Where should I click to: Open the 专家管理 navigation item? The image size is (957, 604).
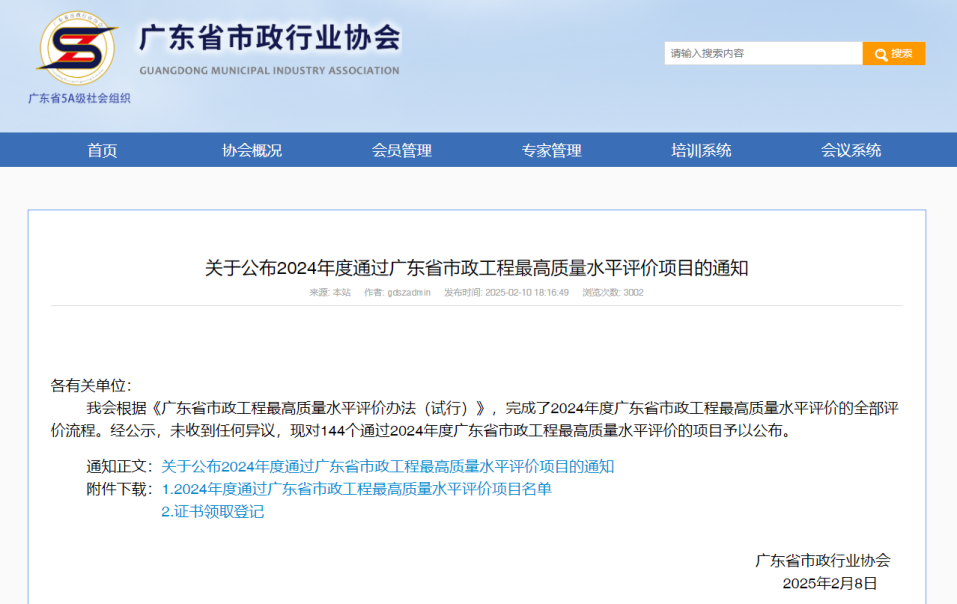tap(551, 150)
